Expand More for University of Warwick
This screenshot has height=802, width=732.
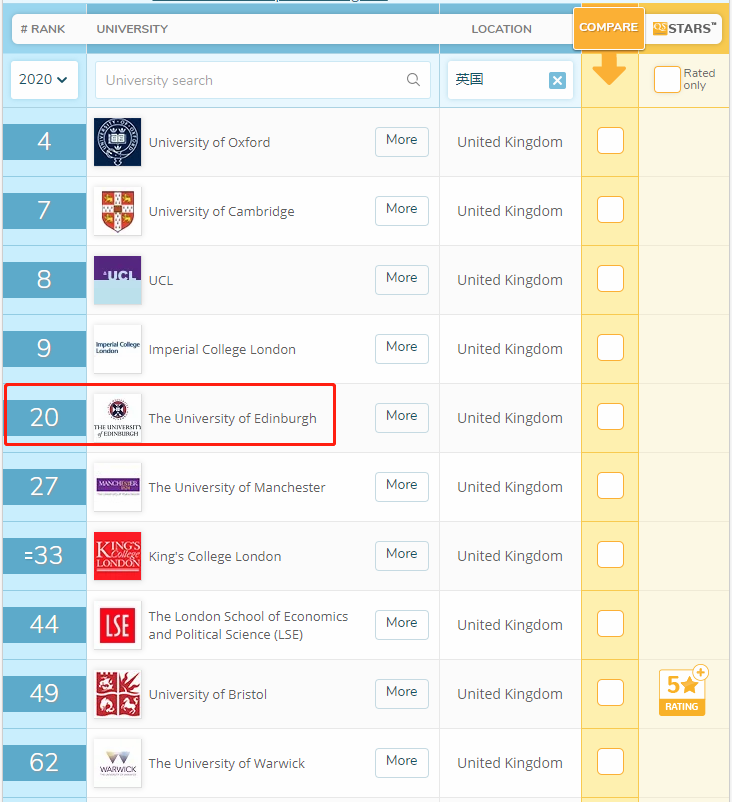(402, 763)
